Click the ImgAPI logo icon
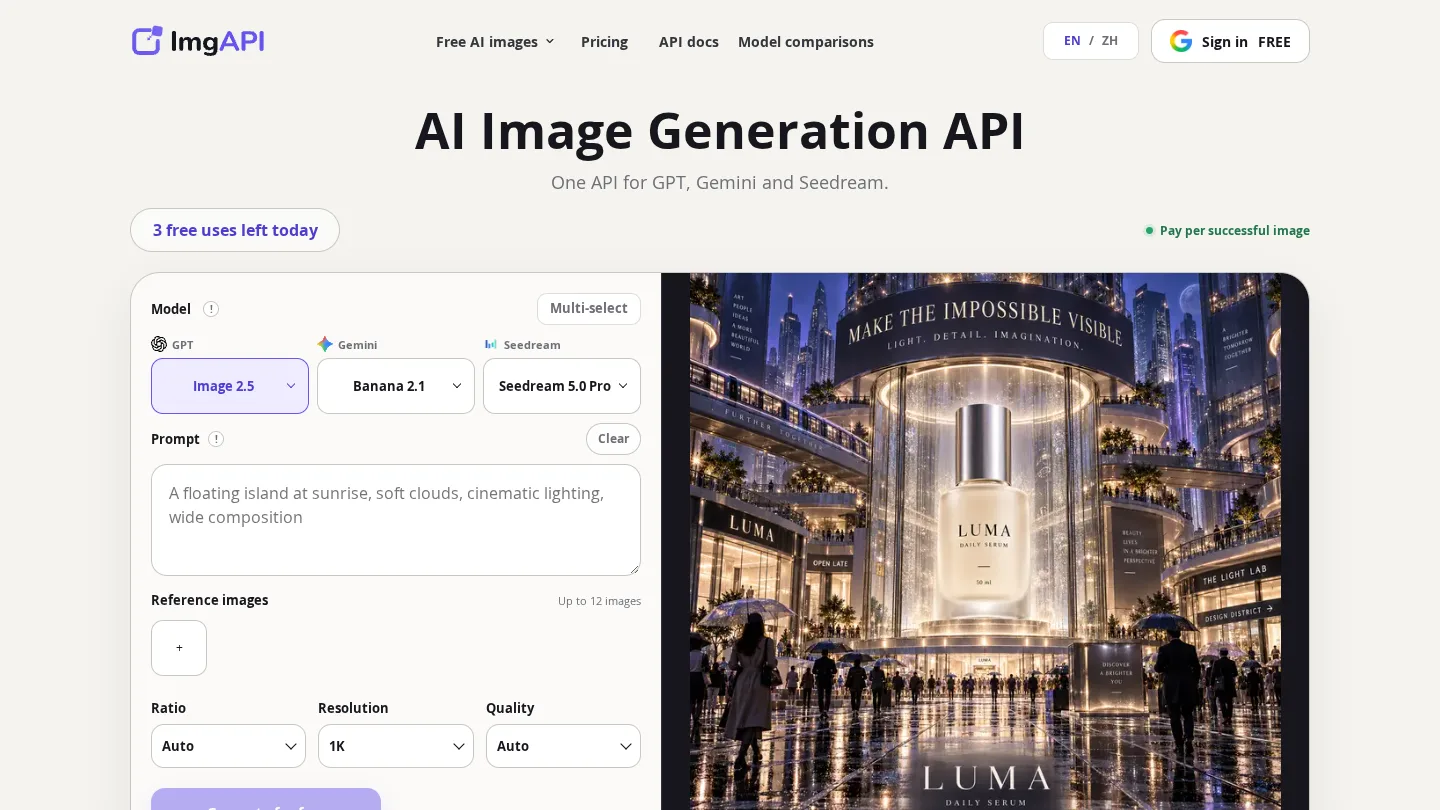The height and width of the screenshot is (810, 1440). 147,41
